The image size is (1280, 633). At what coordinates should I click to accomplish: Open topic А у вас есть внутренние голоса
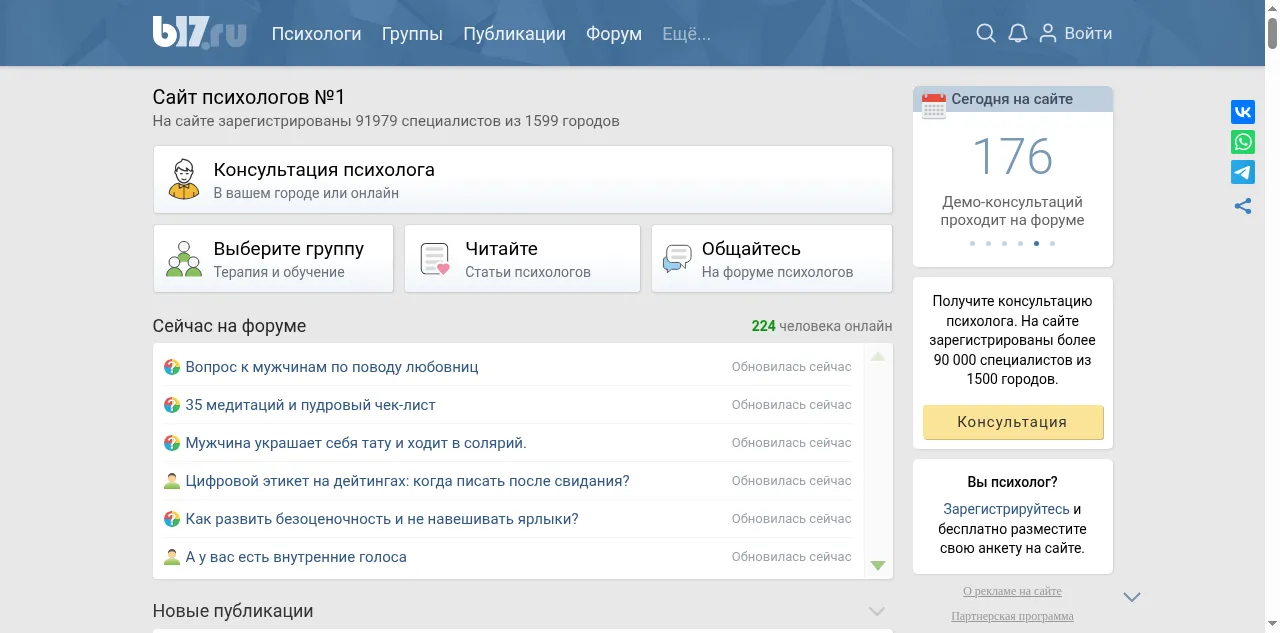coord(296,557)
